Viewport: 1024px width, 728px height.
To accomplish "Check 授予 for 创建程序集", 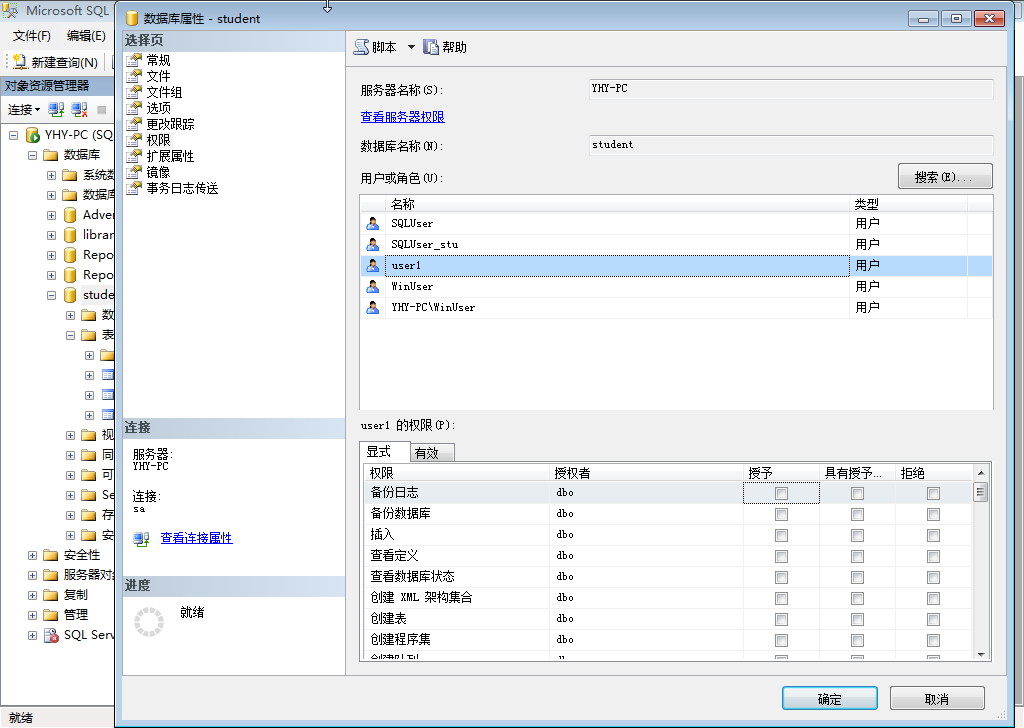I will tap(781, 640).
